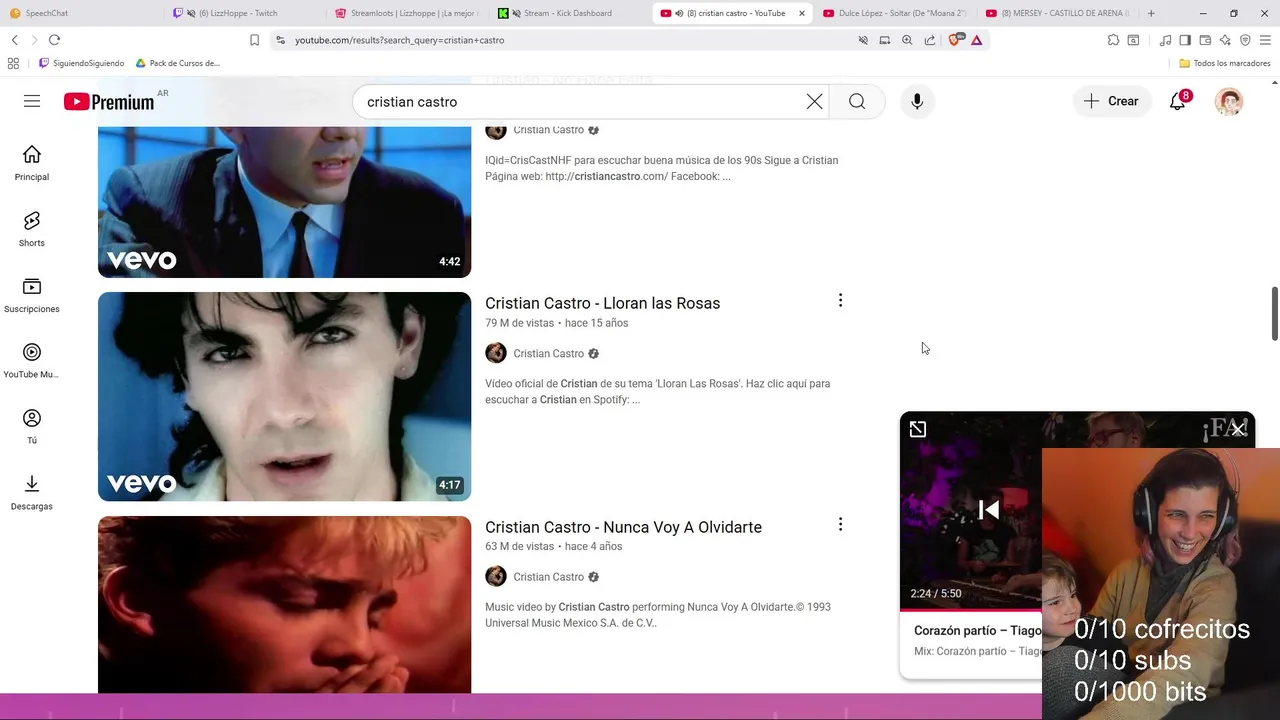This screenshot has height=720, width=1280.
Task: Close the cristian castro YouTube tab
Action: [x=801, y=13]
